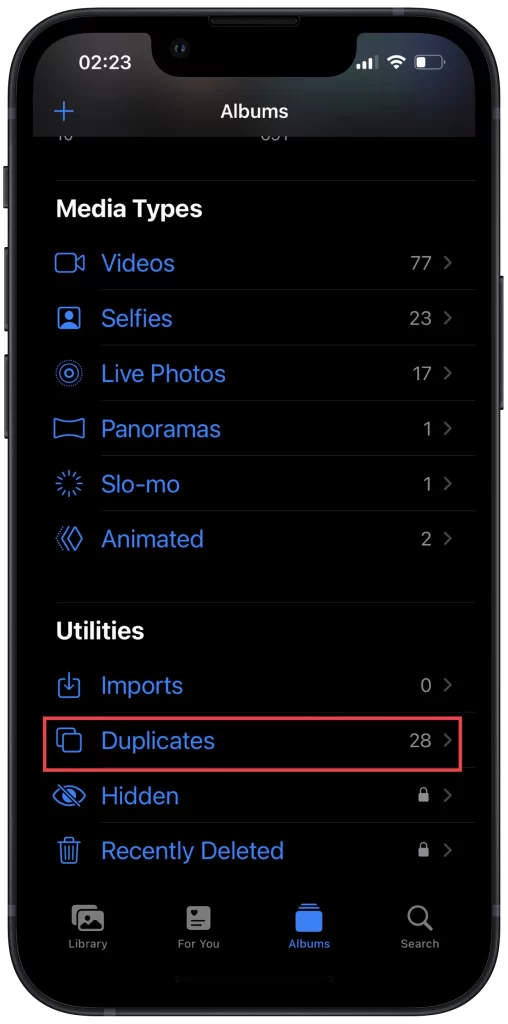Switch to the Library tab
Viewport: 508px width, 1024px height.
click(87, 926)
